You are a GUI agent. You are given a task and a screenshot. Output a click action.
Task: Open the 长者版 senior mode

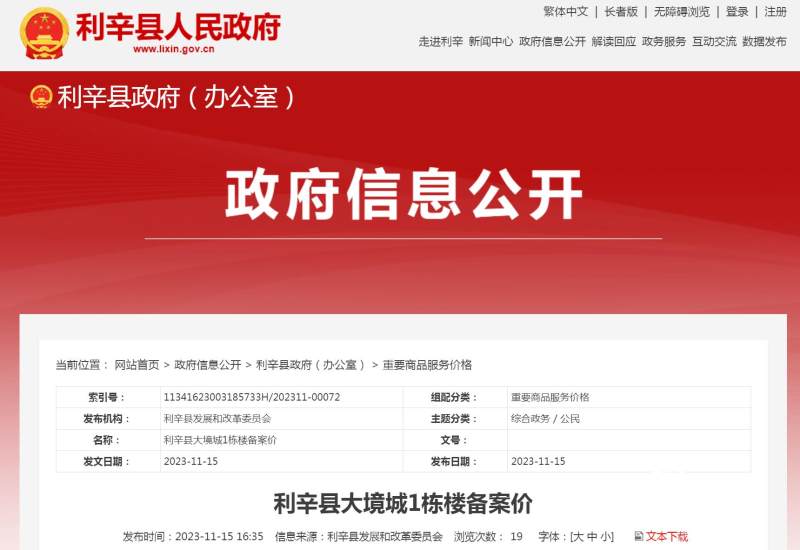click(x=621, y=12)
